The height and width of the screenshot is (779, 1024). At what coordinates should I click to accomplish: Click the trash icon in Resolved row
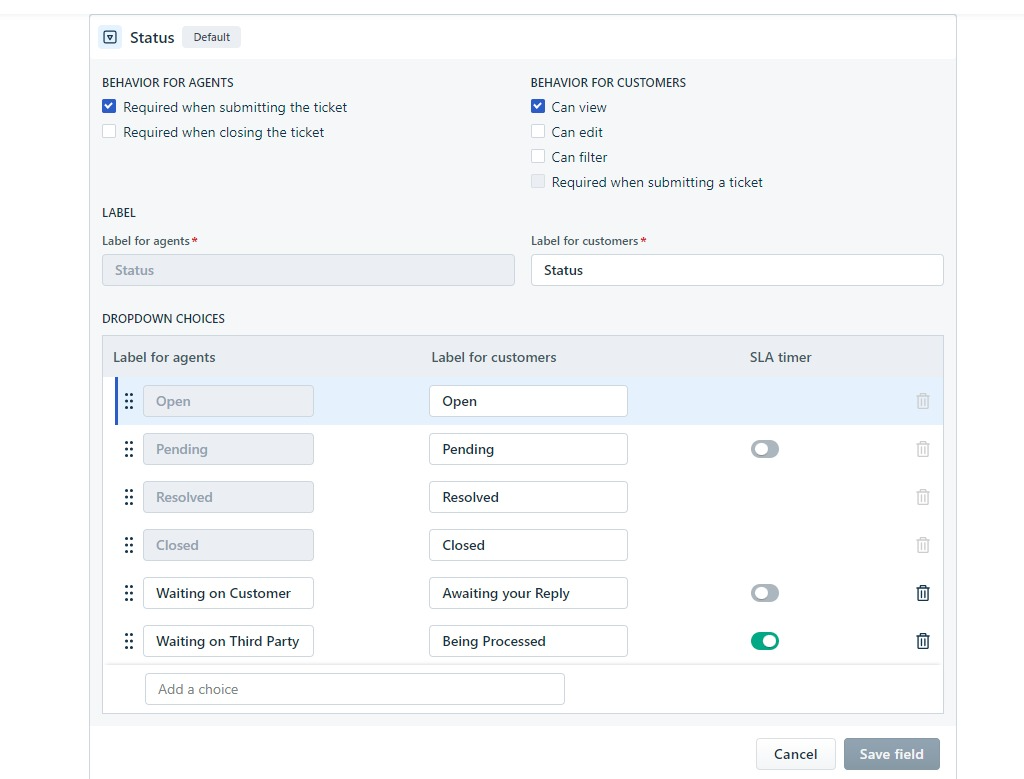click(x=923, y=497)
